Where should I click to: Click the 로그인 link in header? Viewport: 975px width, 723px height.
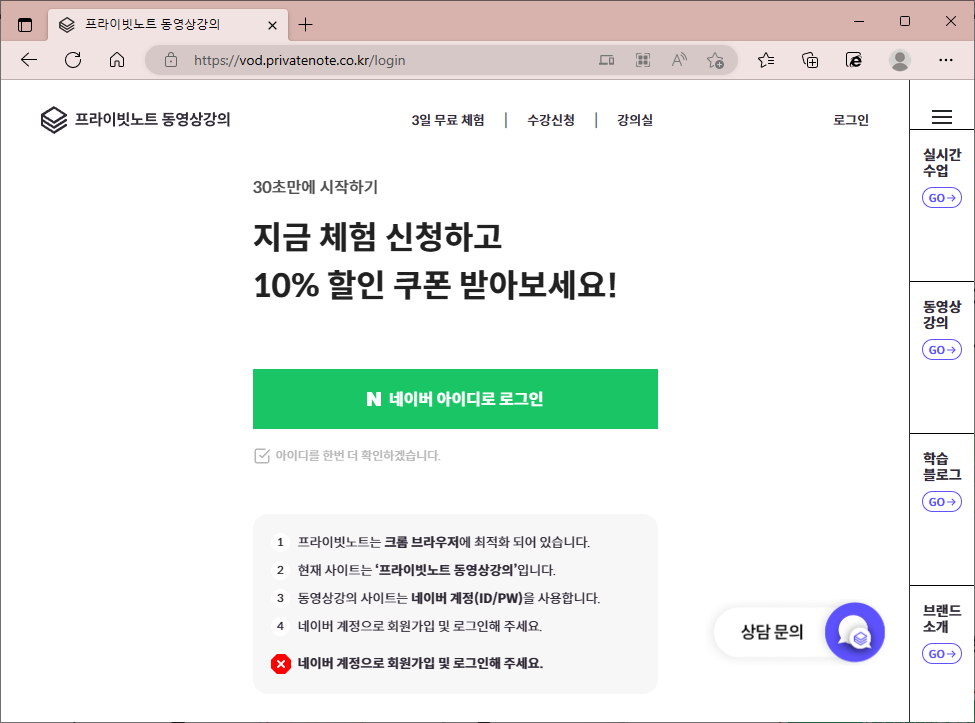(x=851, y=120)
